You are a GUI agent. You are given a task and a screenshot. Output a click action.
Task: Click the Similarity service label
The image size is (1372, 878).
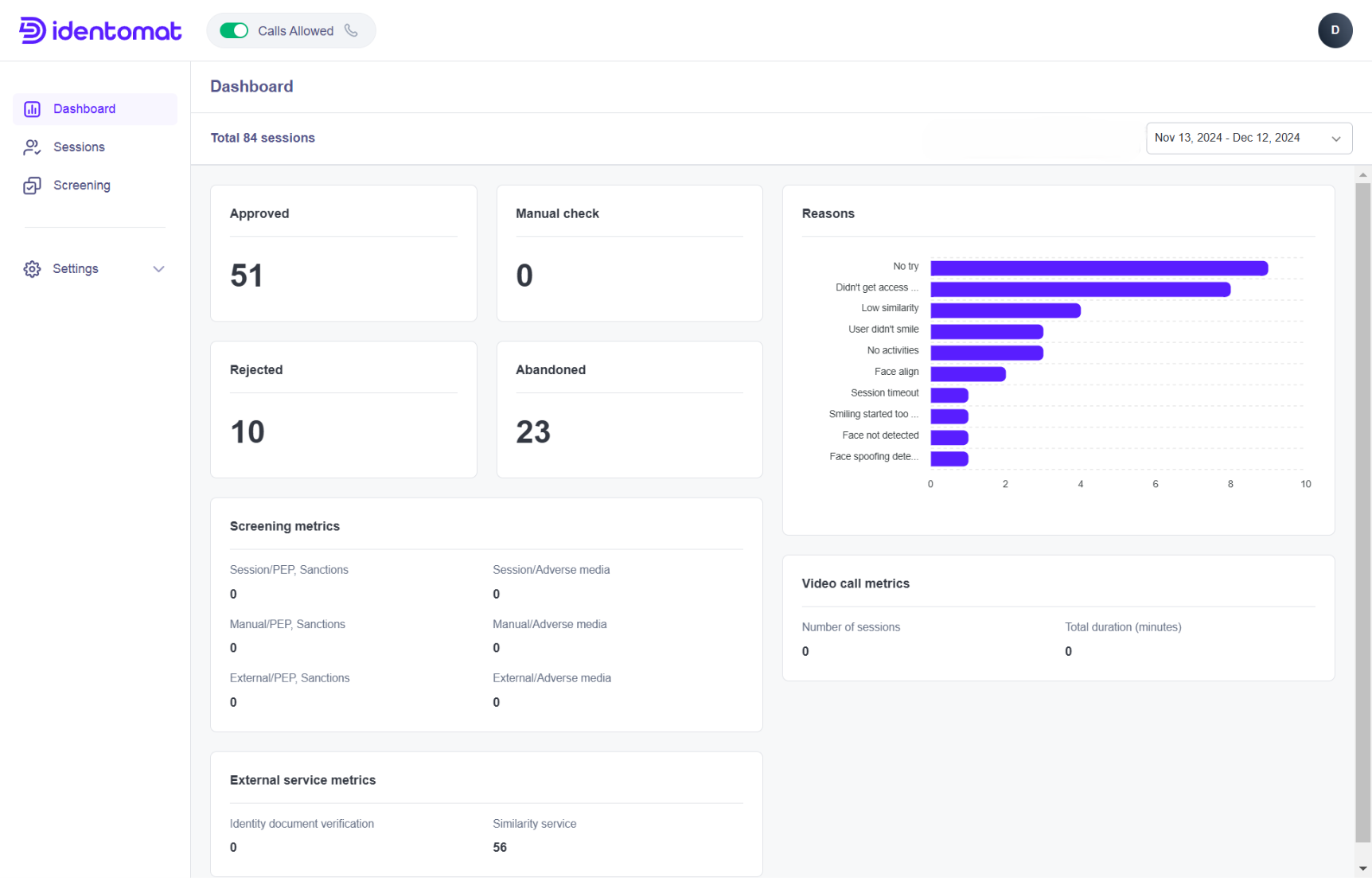coord(535,824)
